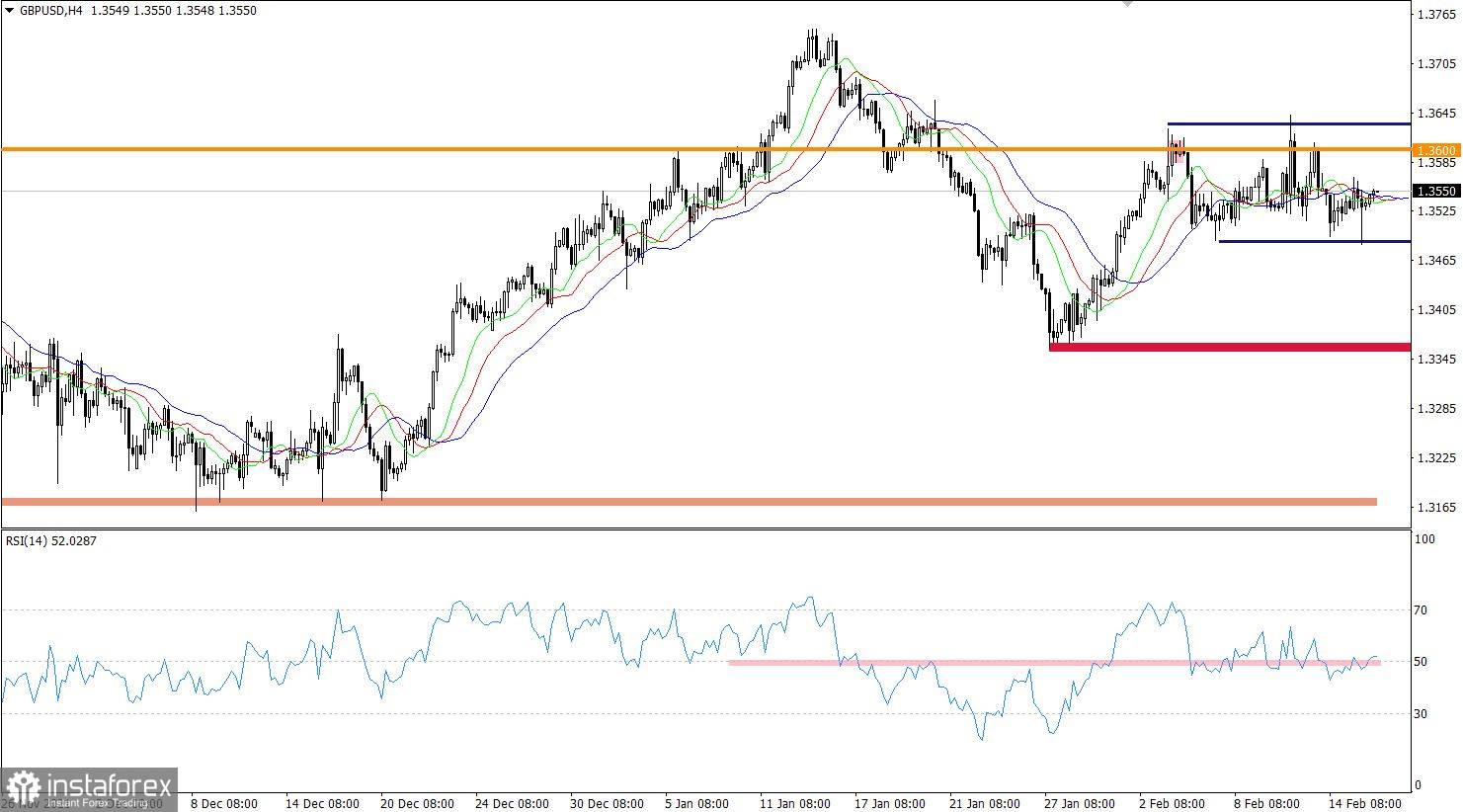Click the RSI scale value 30

coord(1421,713)
